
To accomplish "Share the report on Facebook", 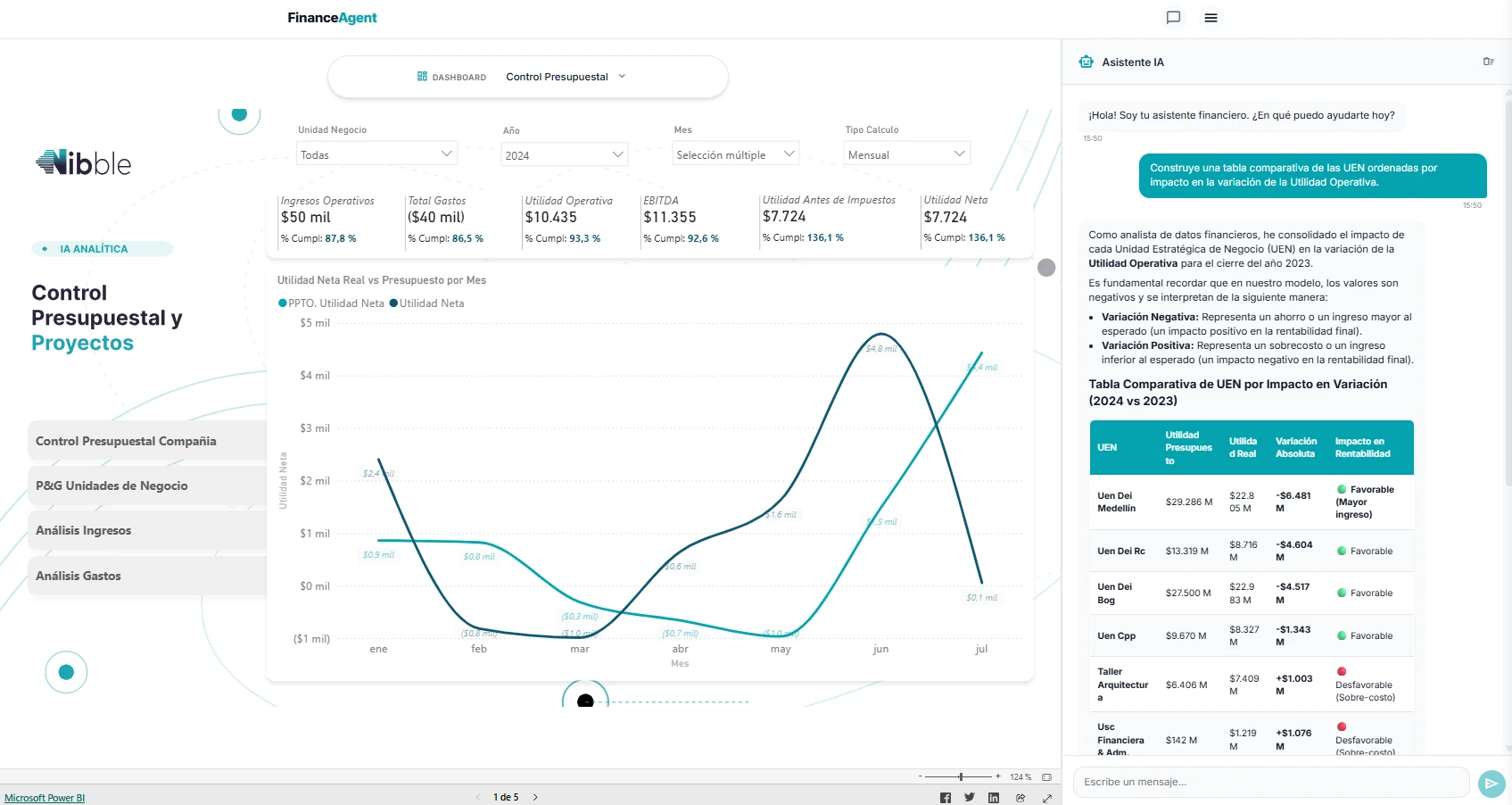I will [946, 798].
